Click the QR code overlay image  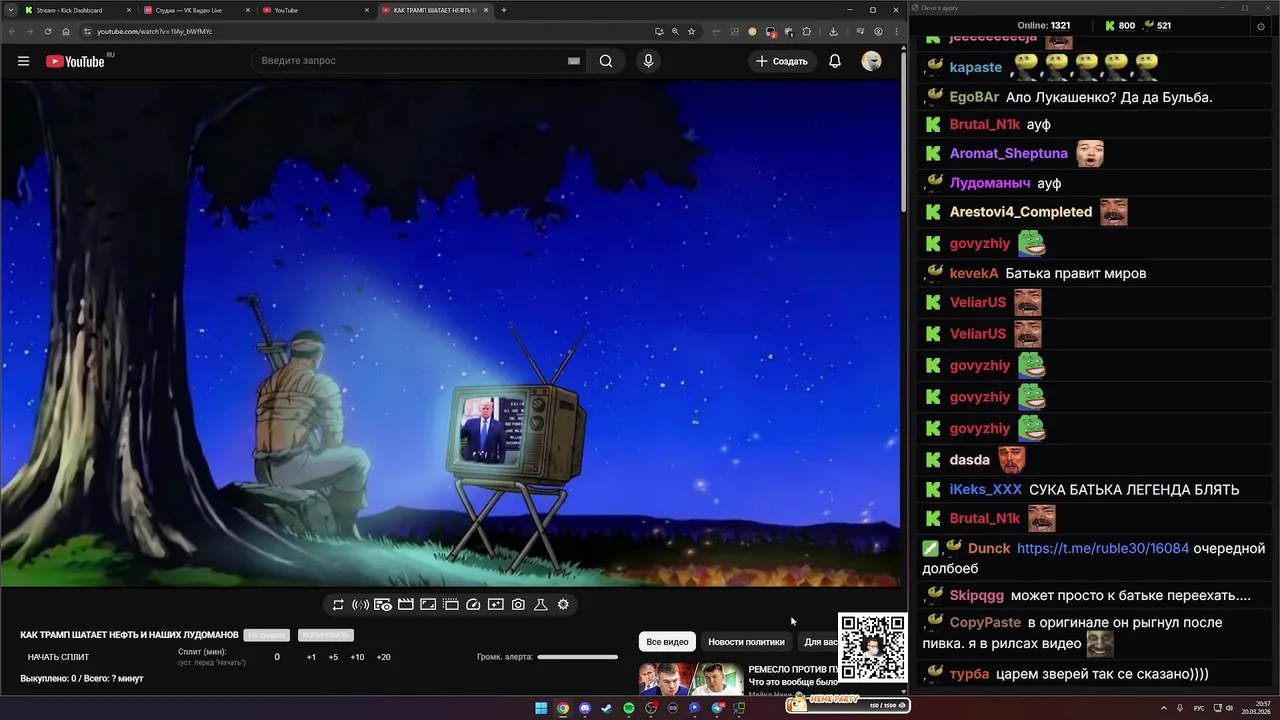(x=872, y=647)
